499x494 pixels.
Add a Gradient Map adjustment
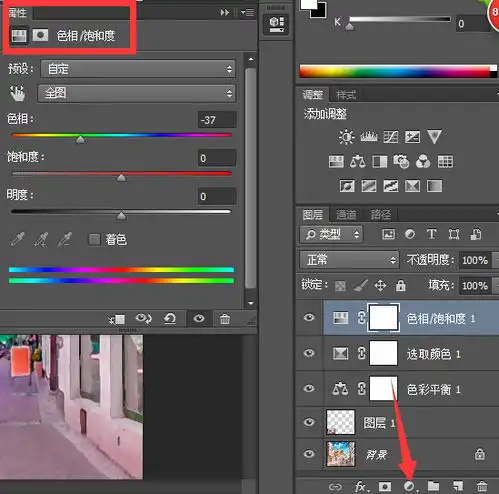[x=434, y=186]
